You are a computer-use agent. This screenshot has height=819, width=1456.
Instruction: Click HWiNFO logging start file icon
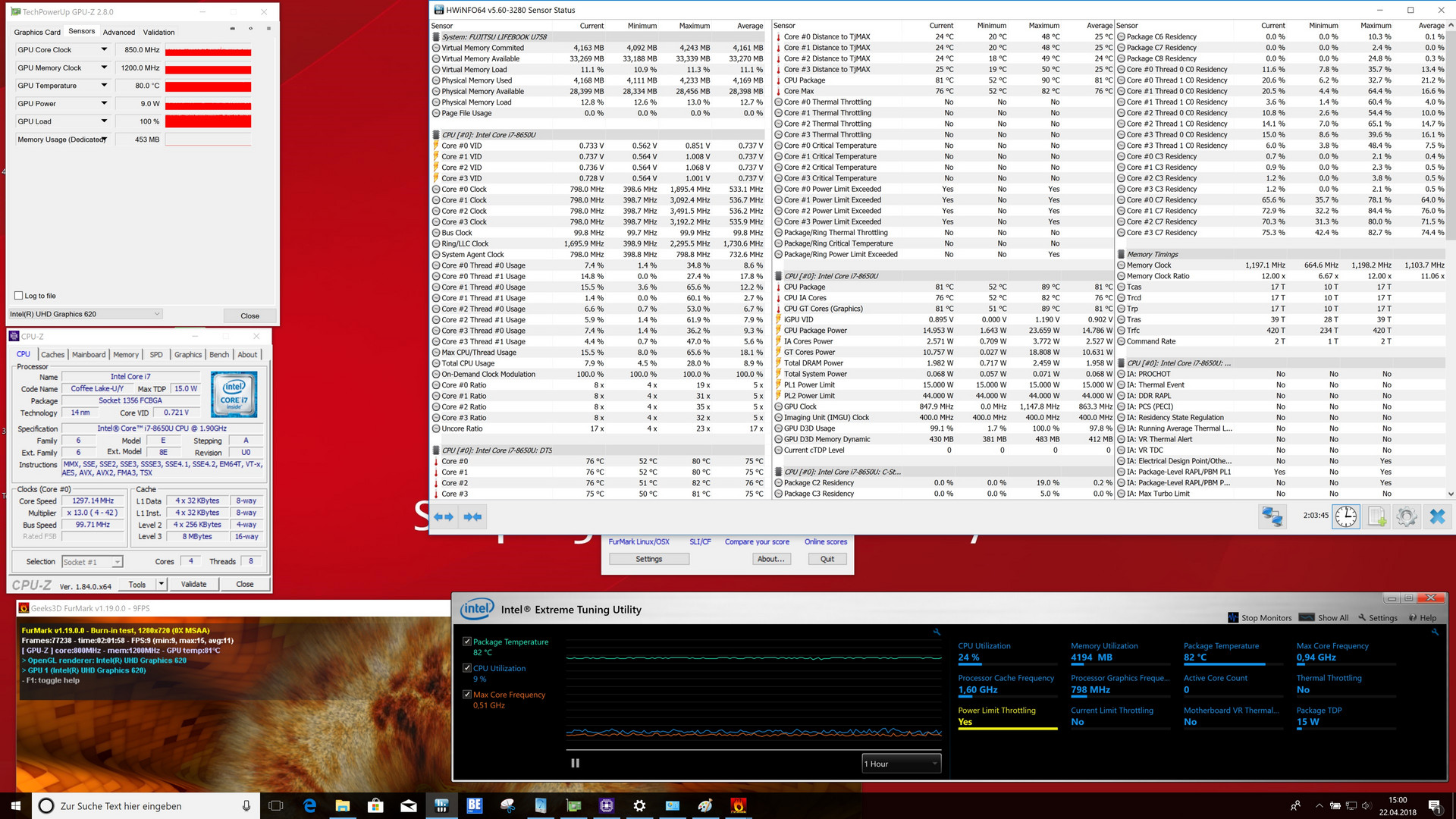[1377, 516]
